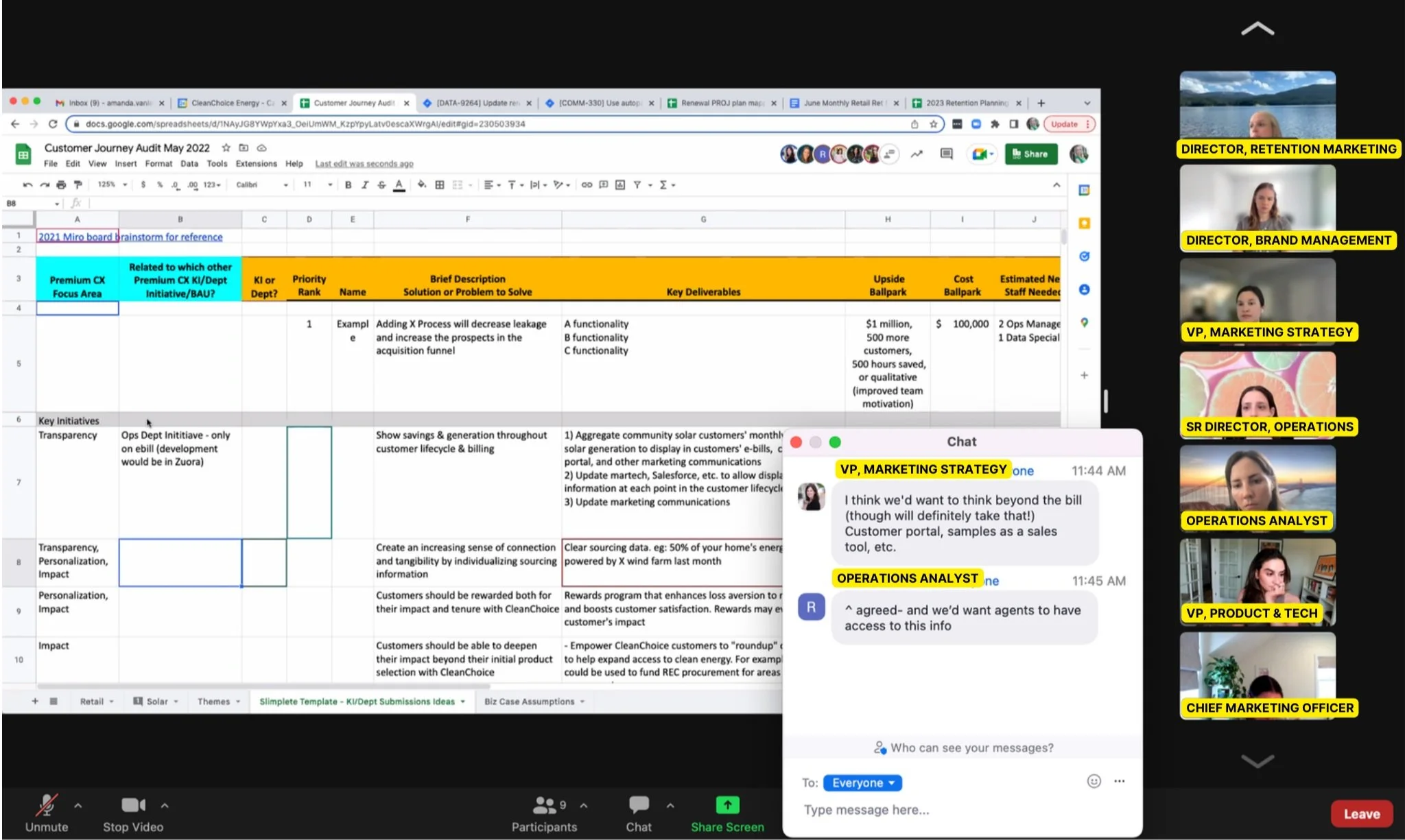Image resolution: width=1405 pixels, height=840 pixels.
Task: Expand the Everyone recipient dropdown
Action: click(862, 782)
